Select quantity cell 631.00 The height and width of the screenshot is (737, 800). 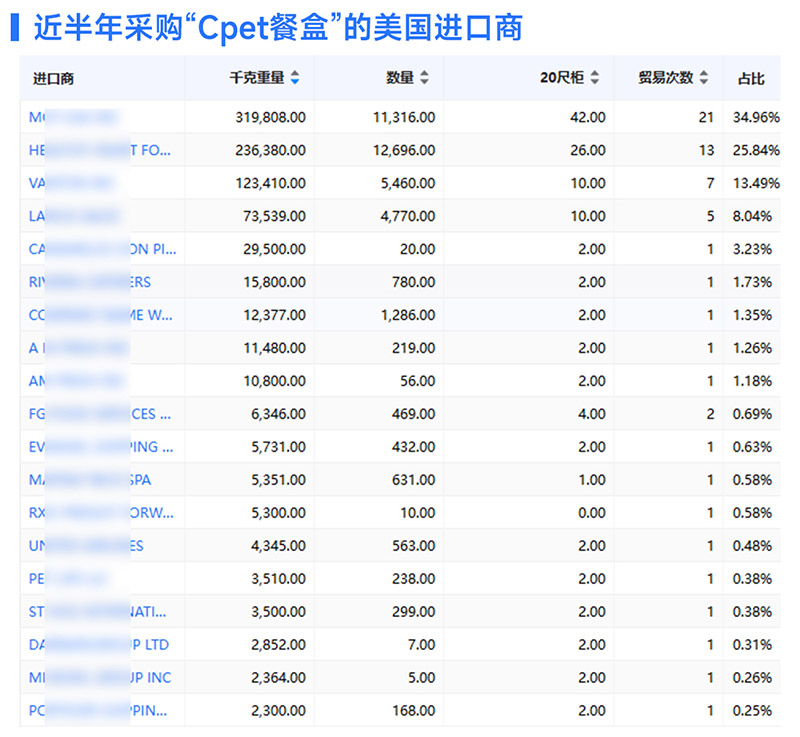(x=414, y=480)
